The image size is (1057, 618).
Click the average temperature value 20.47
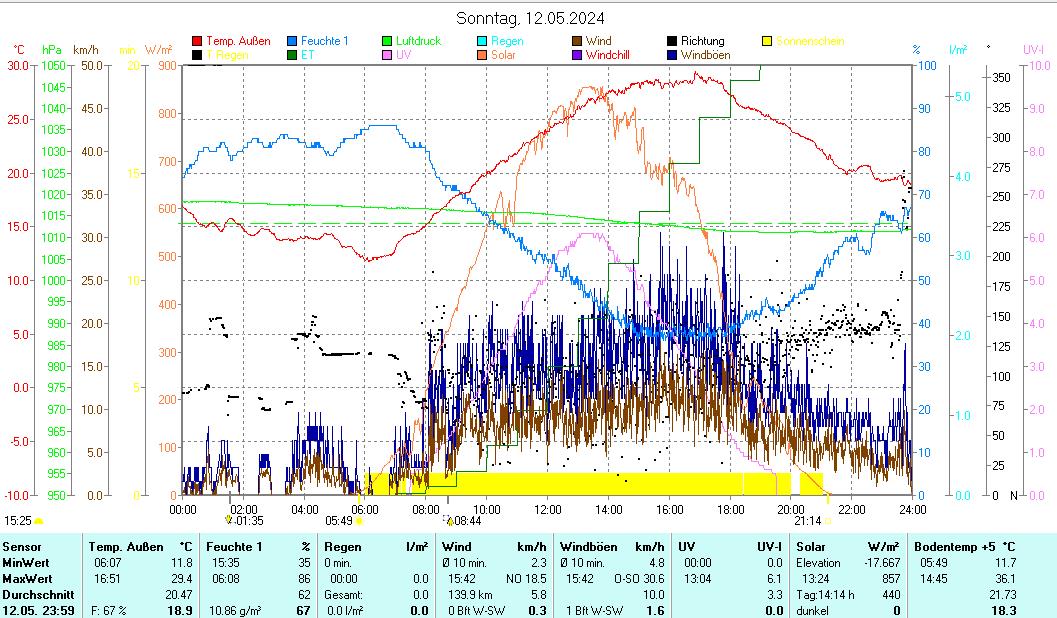[179, 595]
